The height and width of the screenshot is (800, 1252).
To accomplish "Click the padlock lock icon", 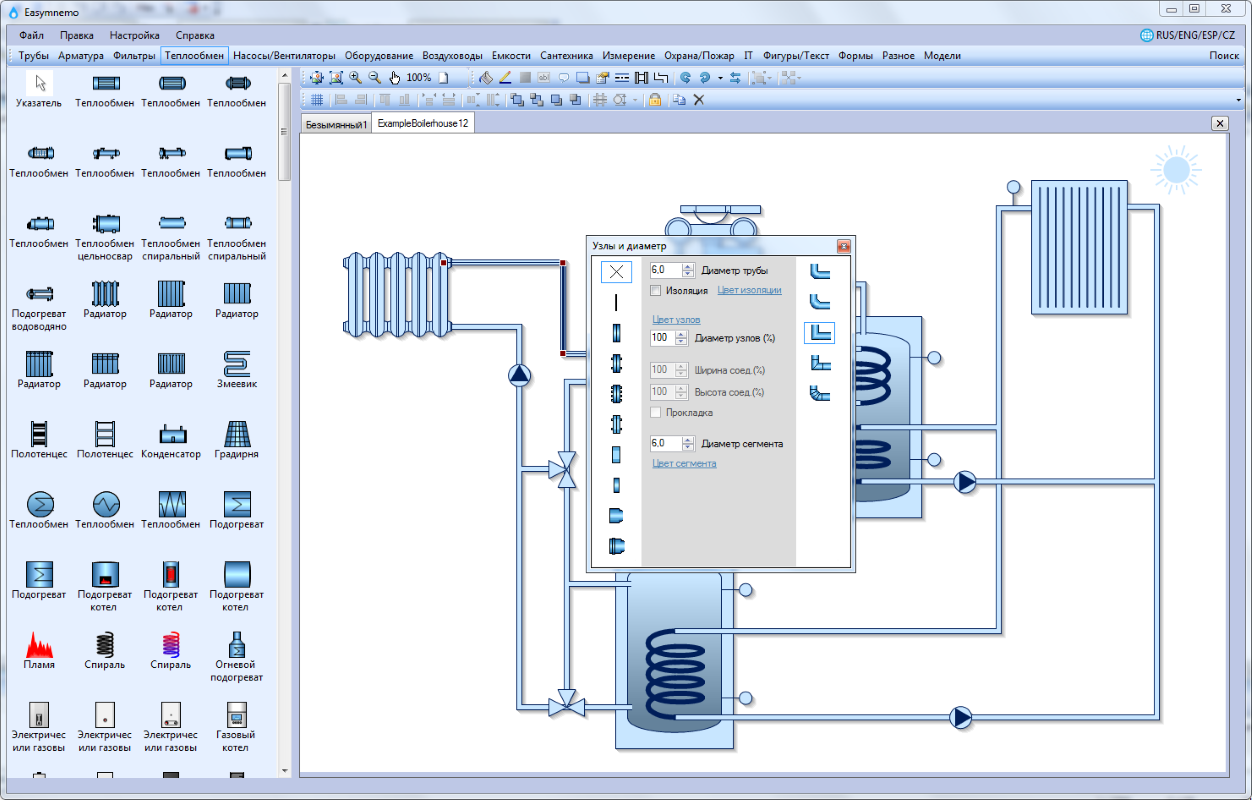I will (654, 99).
